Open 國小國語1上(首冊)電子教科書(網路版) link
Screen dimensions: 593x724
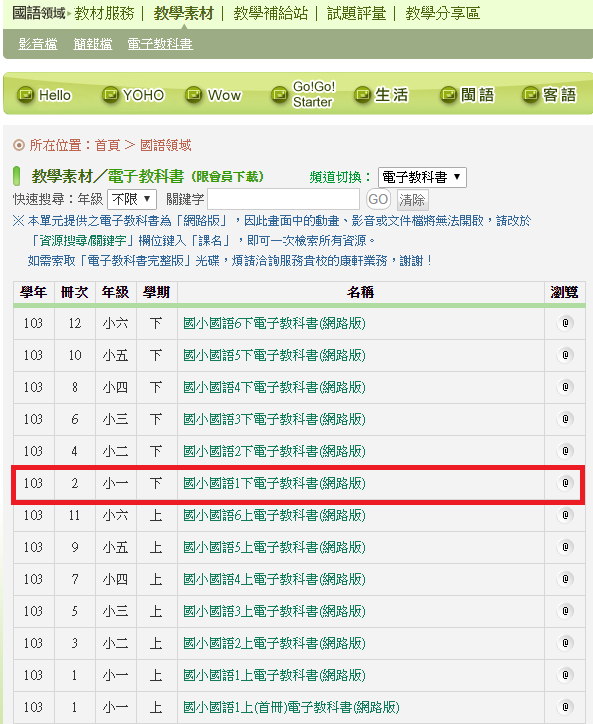coord(291,707)
